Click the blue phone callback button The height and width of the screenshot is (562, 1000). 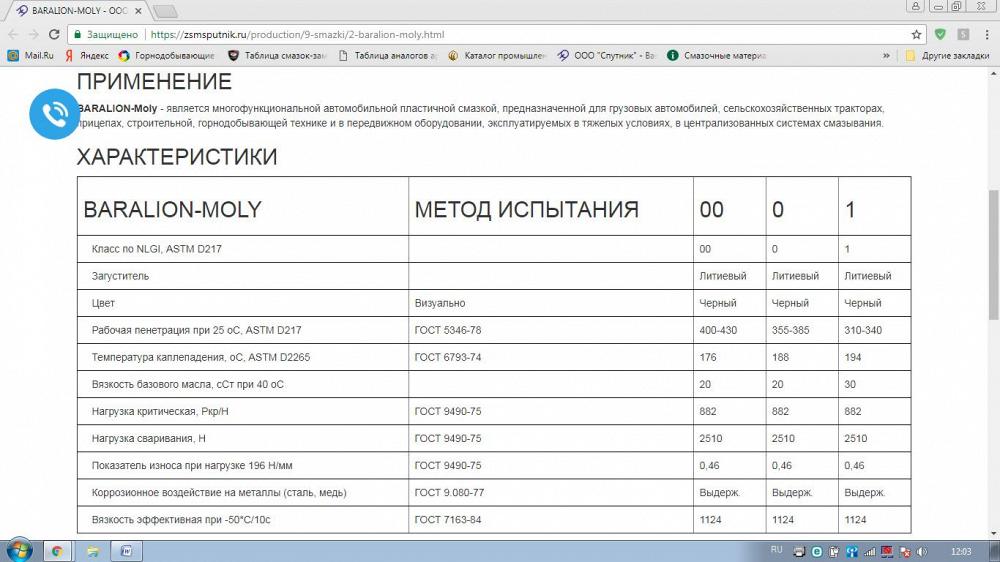tap(54, 114)
